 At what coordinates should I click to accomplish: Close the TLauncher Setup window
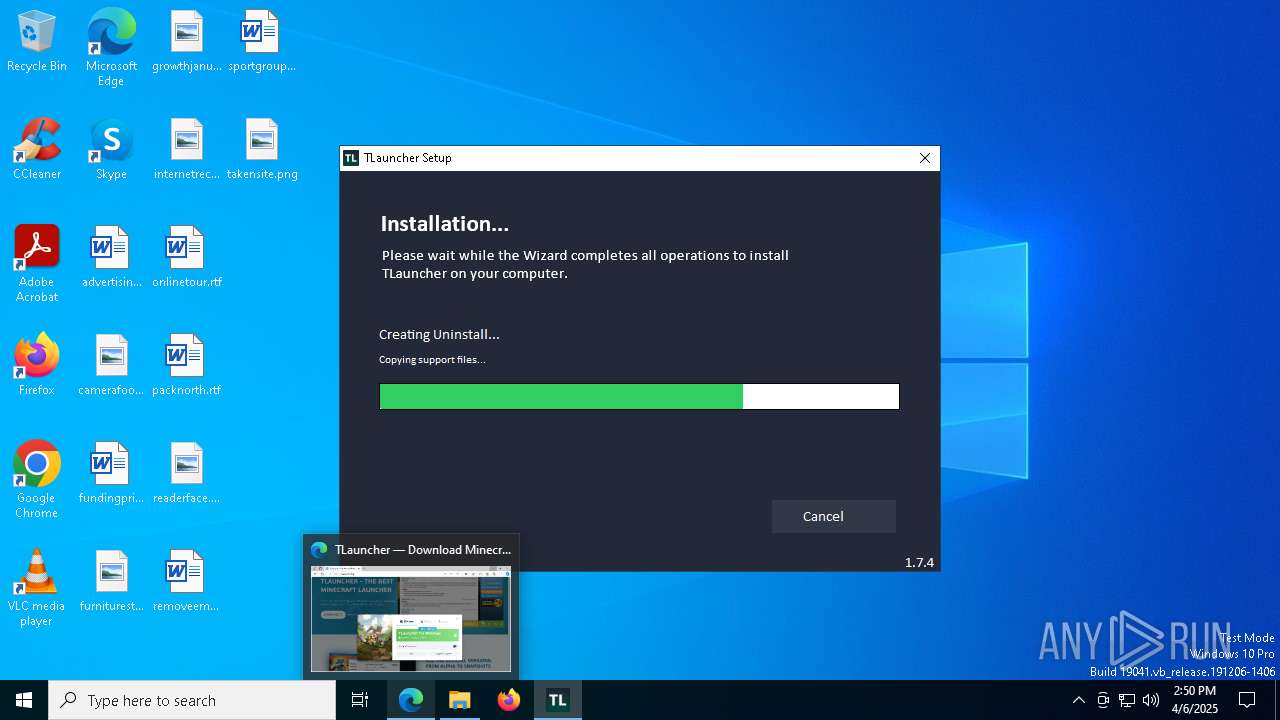pyautogui.click(x=924, y=158)
